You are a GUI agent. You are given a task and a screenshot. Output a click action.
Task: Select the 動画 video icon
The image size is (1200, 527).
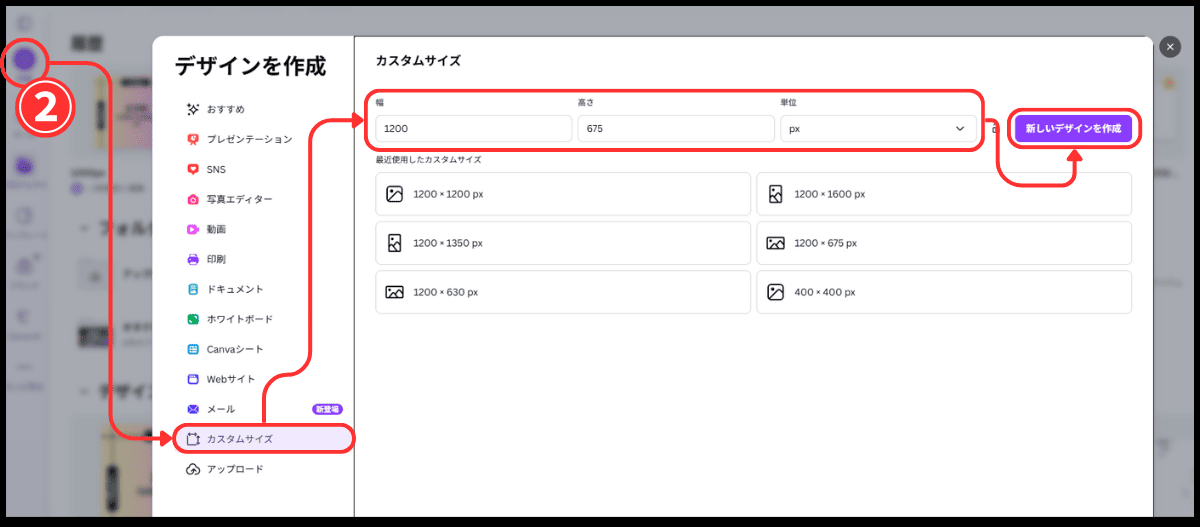pos(193,229)
